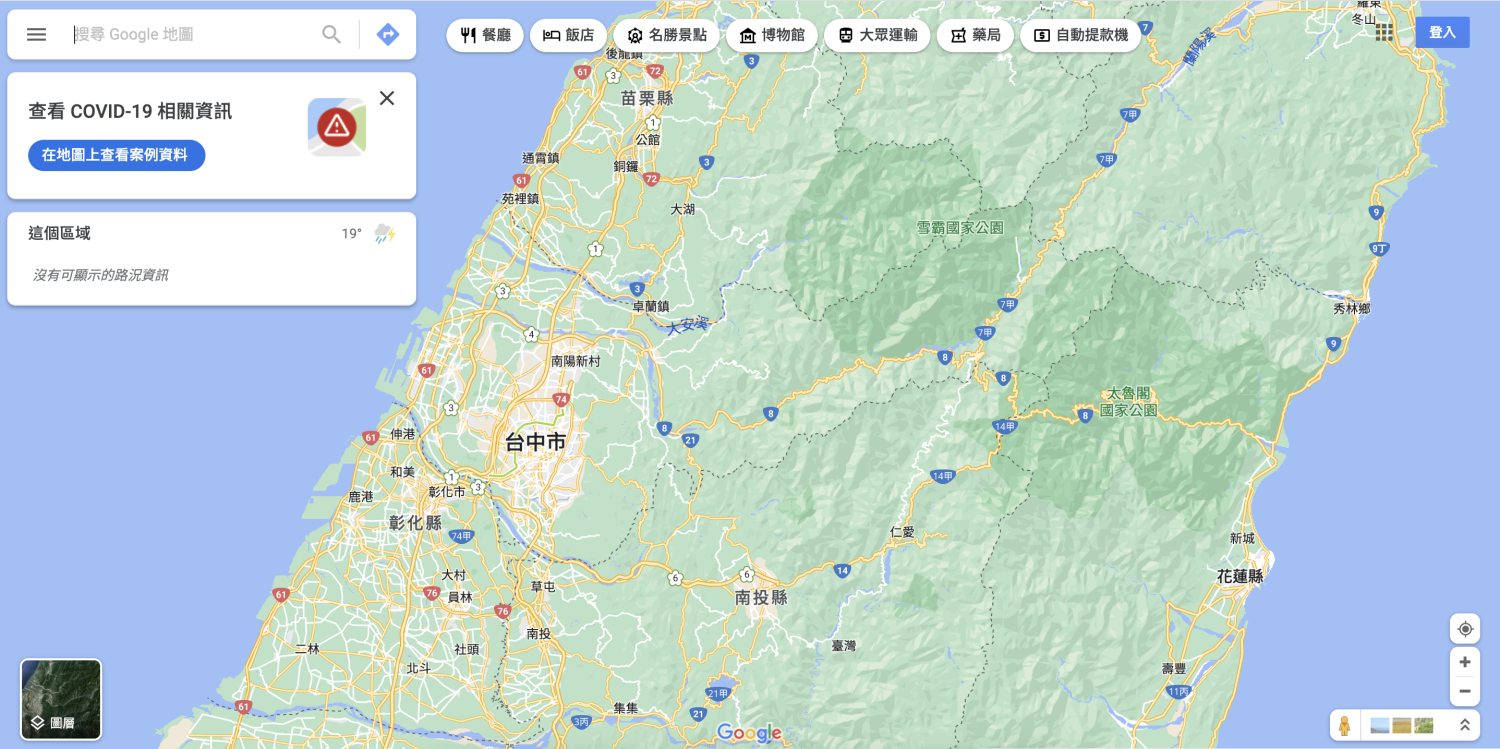Screen dimensions: 1500x749
Task: Click the 臺灣 map label
Action: tap(844, 646)
